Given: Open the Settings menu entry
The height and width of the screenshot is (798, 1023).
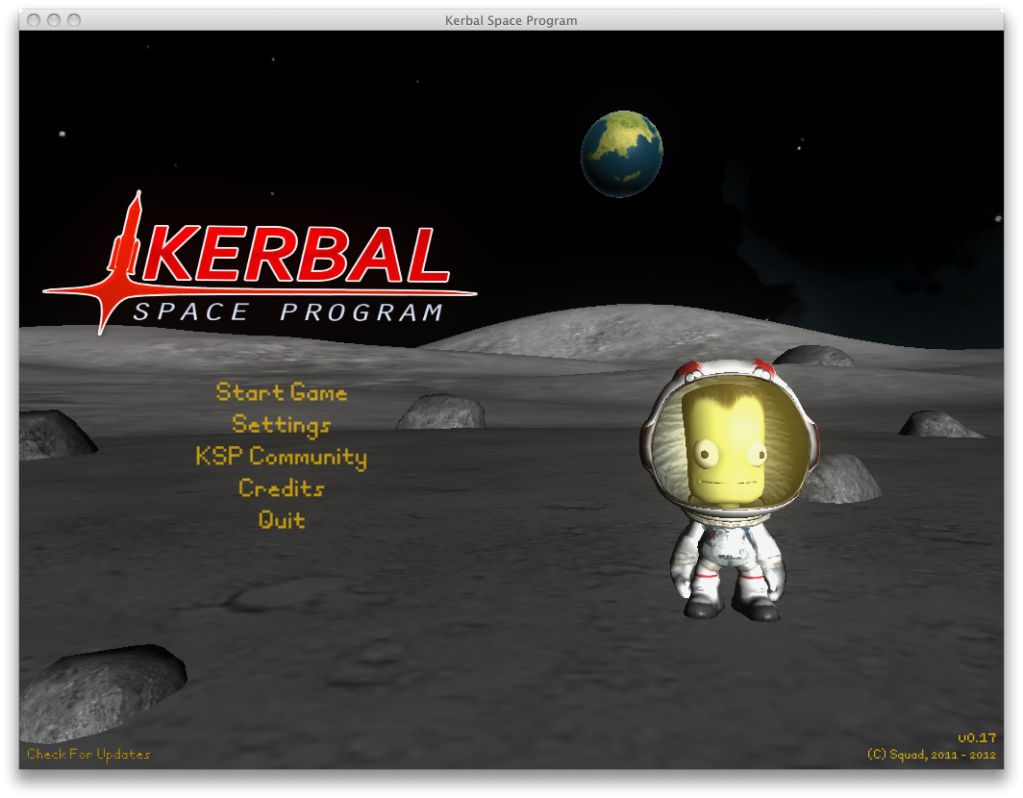Looking at the screenshot, I should coord(281,425).
